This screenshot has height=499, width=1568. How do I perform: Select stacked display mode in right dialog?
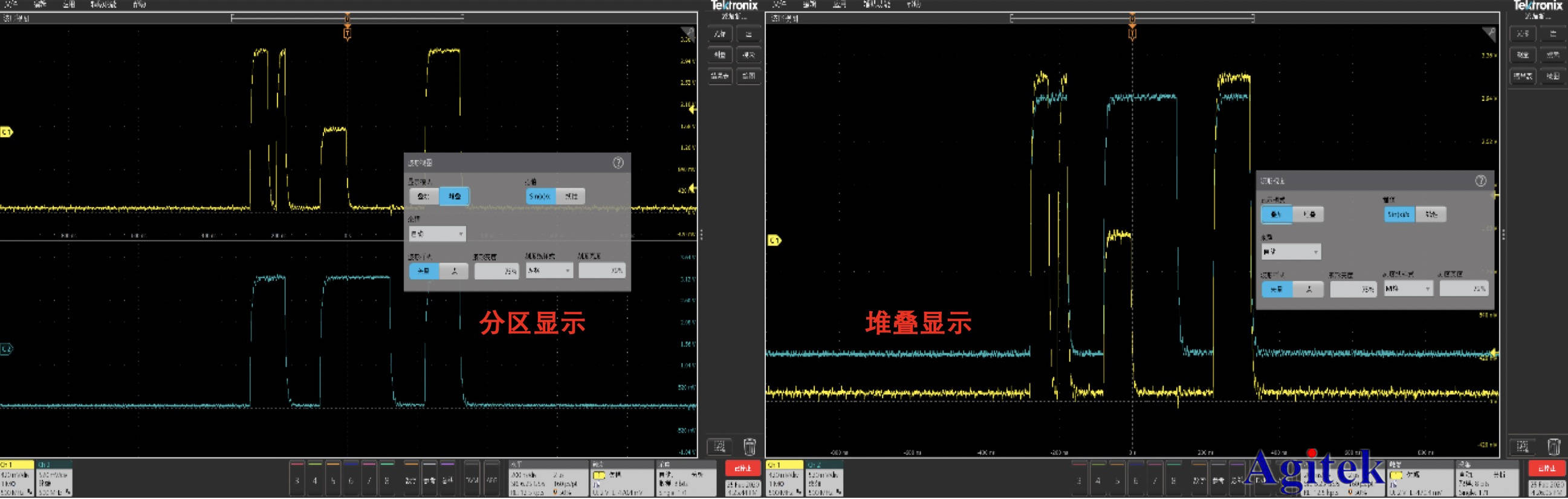pyautogui.click(x=1308, y=214)
